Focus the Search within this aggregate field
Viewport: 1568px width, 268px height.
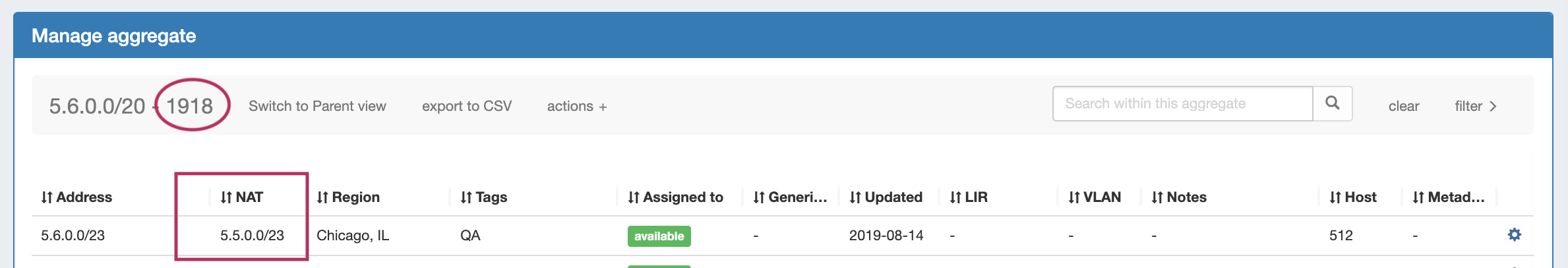[x=1182, y=104]
